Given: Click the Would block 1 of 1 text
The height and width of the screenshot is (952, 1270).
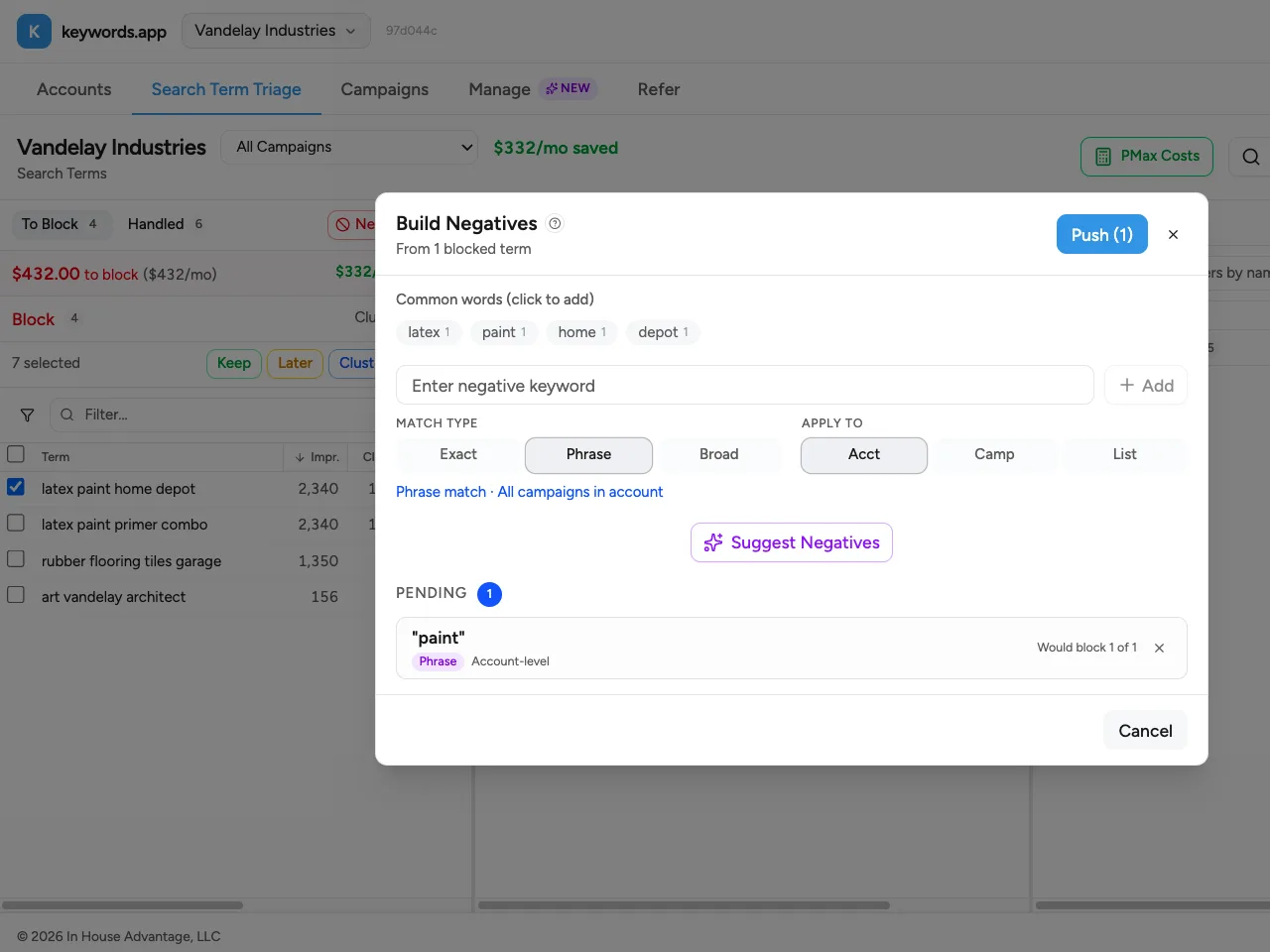Looking at the screenshot, I should pos(1086,648).
